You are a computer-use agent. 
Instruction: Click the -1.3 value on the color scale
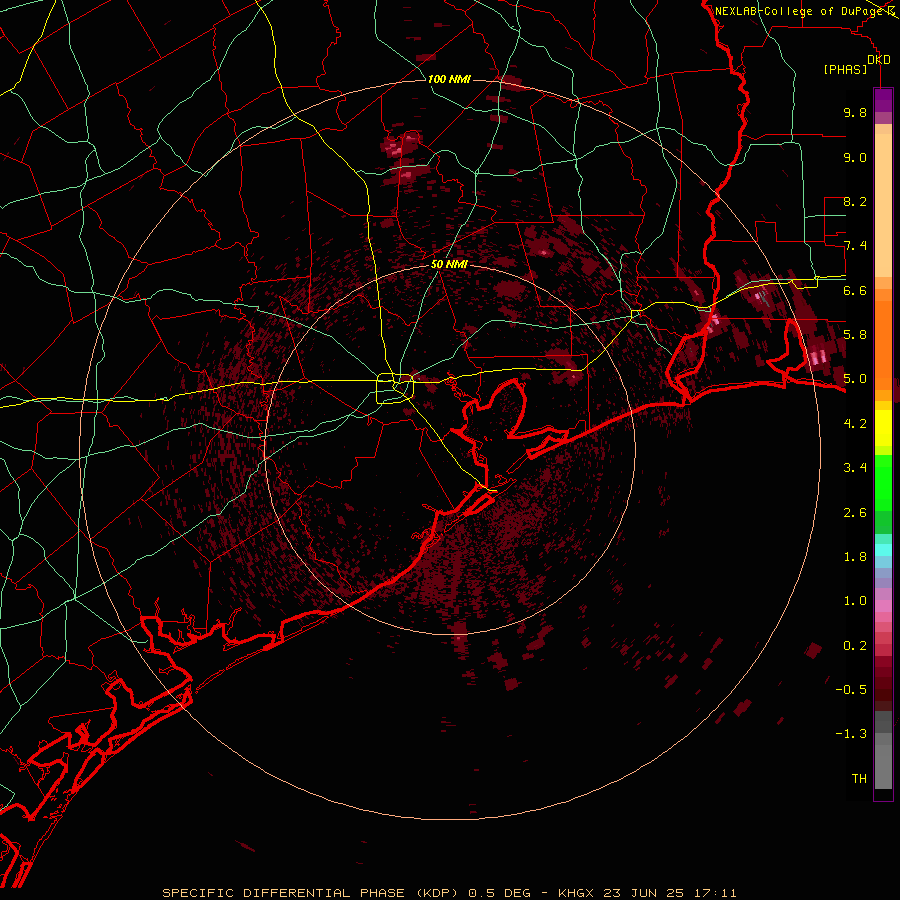[x=851, y=734]
